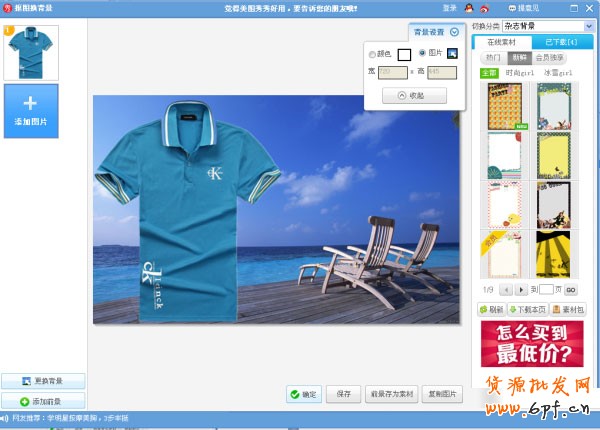Click the 保存 button

[x=343, y=394]
